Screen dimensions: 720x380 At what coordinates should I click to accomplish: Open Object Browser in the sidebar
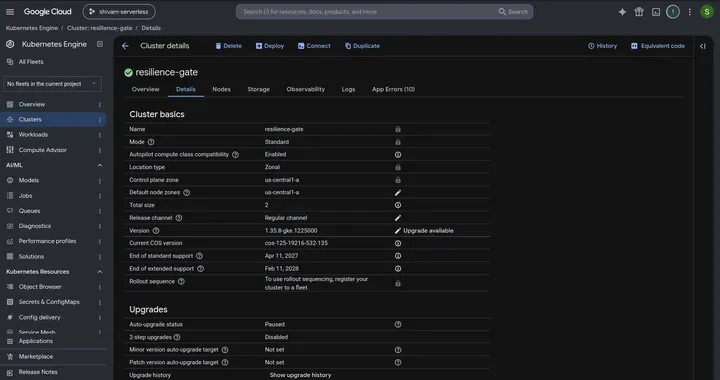[40, 287]
